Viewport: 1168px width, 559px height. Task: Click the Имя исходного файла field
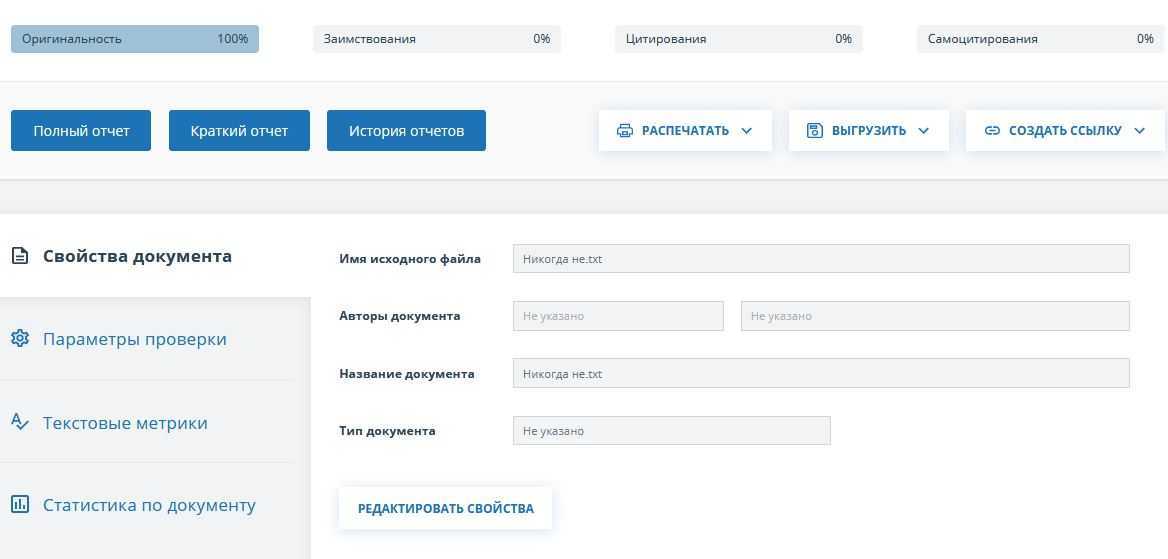820,259
